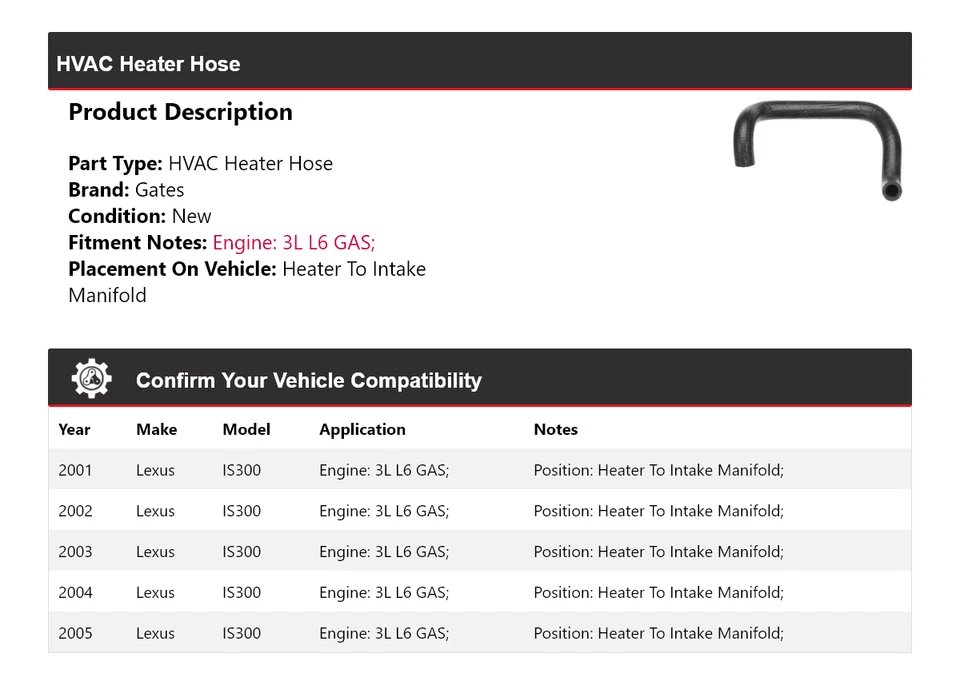Click the gear compatibility icon
Image resolution: width=960 pixels, height=685 pixels.
pos(92,379)
